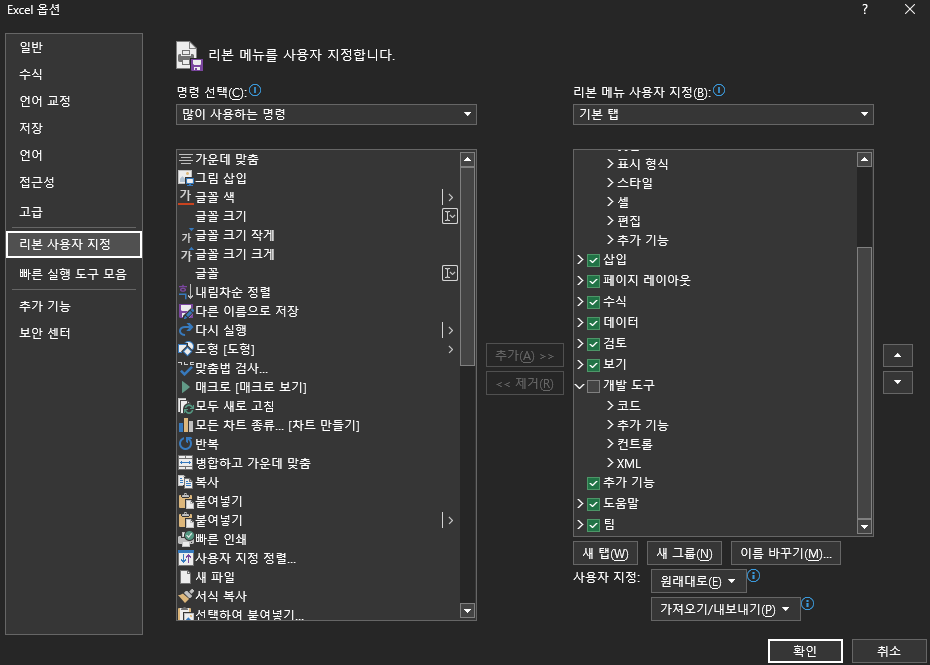This screenshot has width=930, height=665.
Task: Select the 다시 실행 redo icon
Action: [186, 330]
